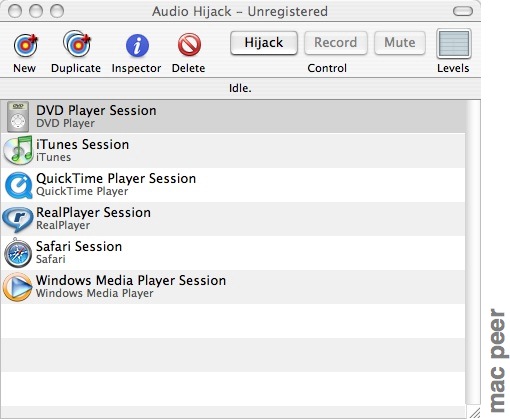
Task: Click the New session target icon
Action: pos(25,45)
